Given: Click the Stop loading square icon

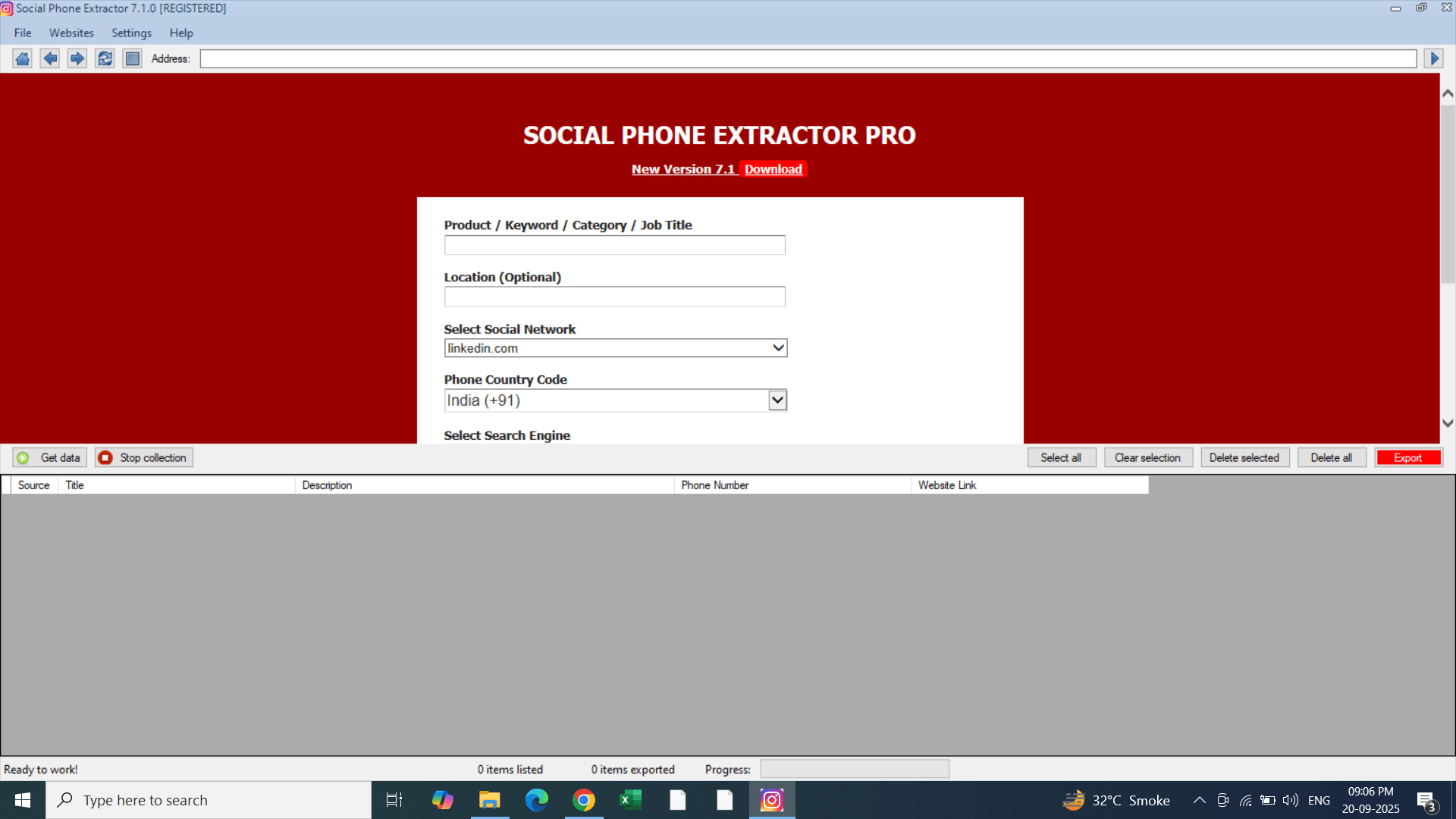Looking at the screenshot, I should coord(132,58).
